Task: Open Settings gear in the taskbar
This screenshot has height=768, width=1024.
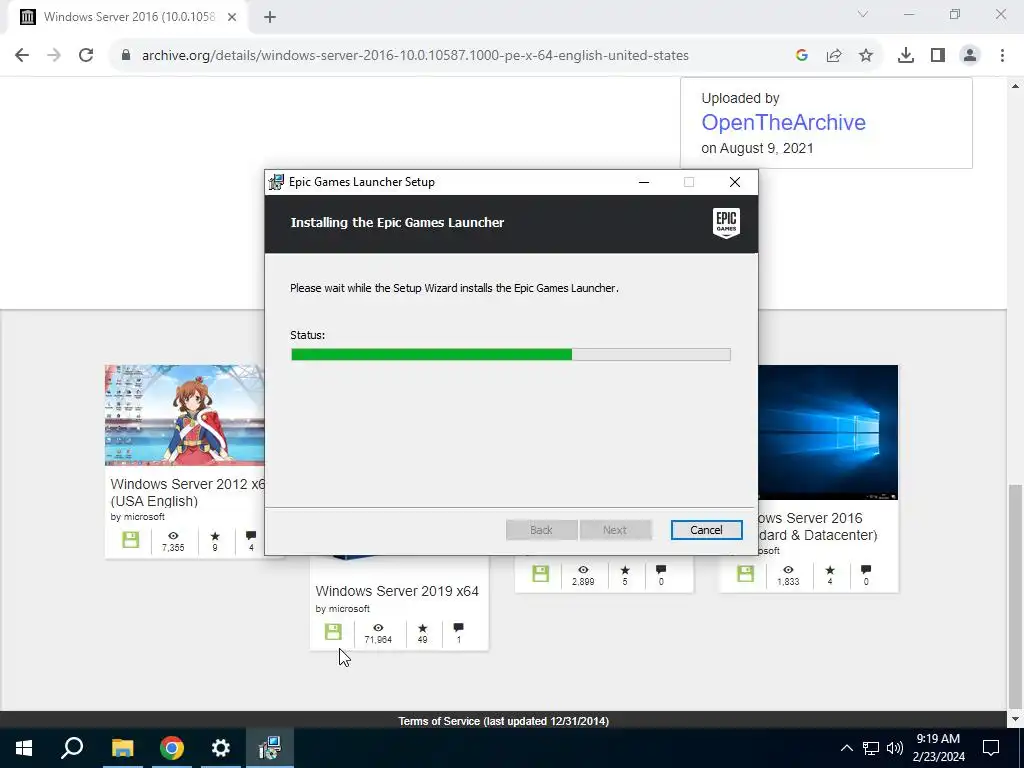Action: point(221,748)
